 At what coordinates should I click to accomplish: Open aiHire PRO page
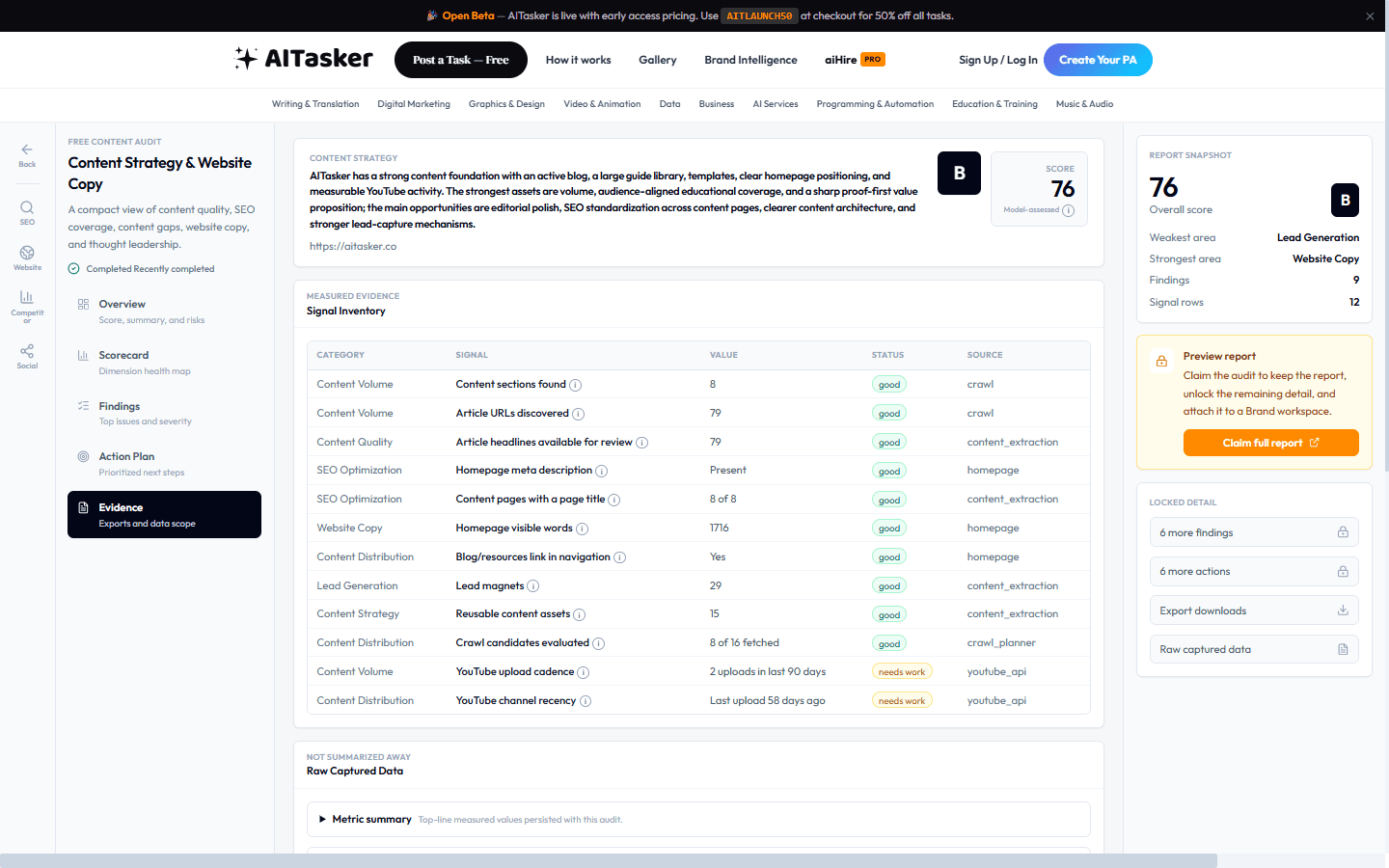tap(855, 60)
